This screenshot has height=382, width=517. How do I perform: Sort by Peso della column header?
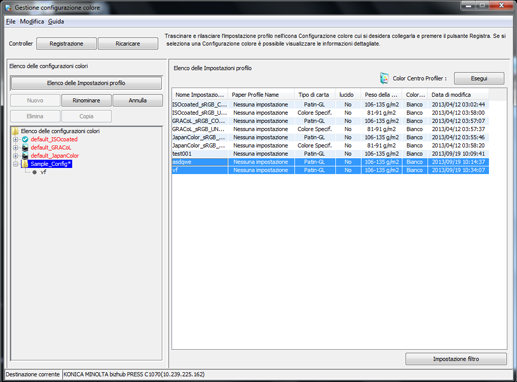point(381,95)
